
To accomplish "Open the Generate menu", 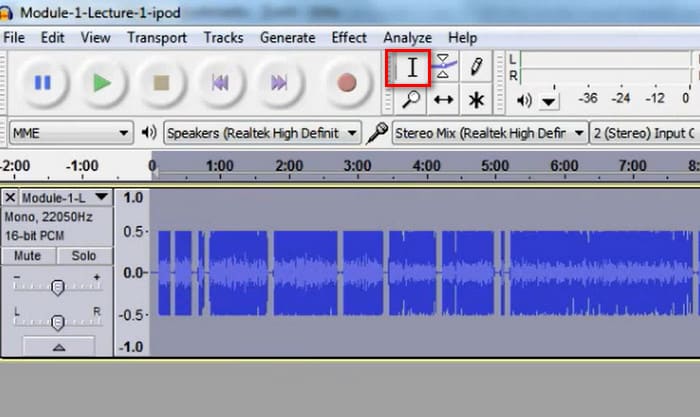I will [288, 38].
